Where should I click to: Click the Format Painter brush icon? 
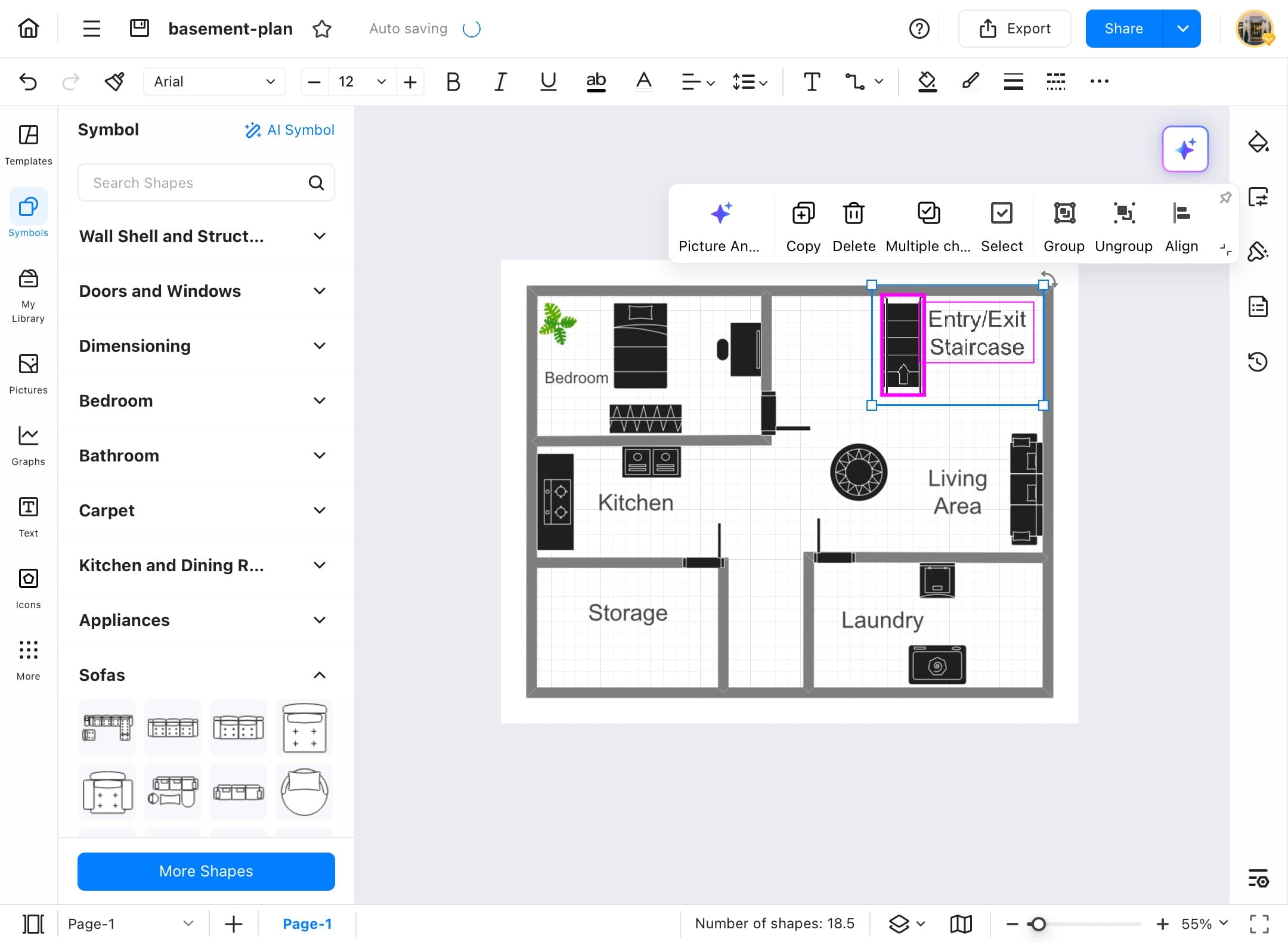(114, 82)
